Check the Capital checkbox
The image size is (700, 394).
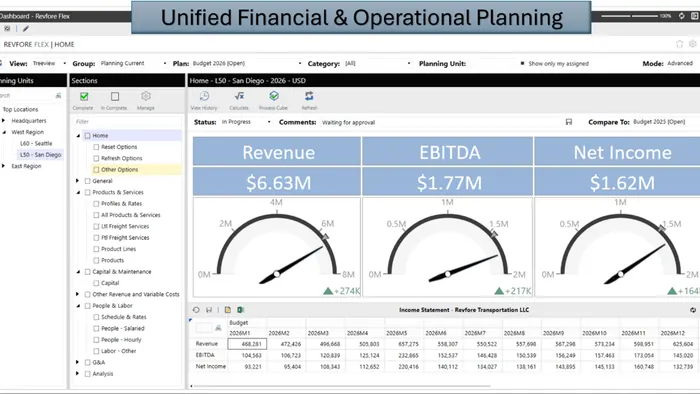[96, 283]
